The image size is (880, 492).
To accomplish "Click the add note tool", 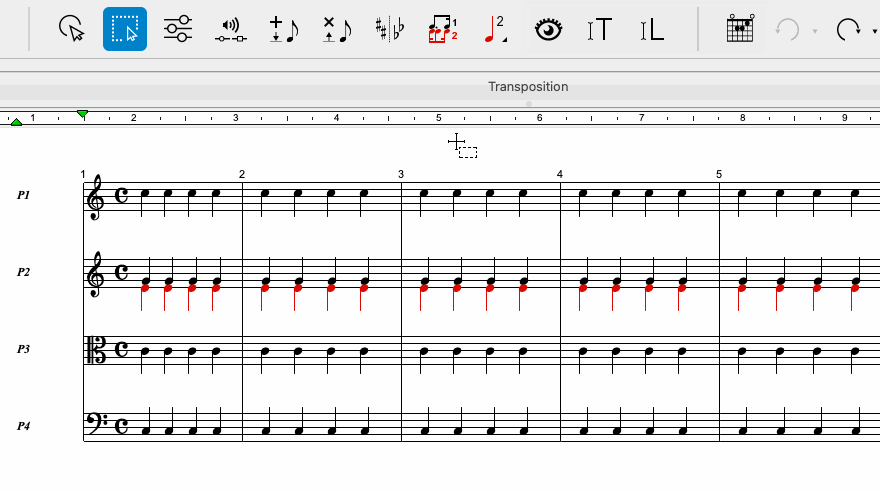I will 284,30.
